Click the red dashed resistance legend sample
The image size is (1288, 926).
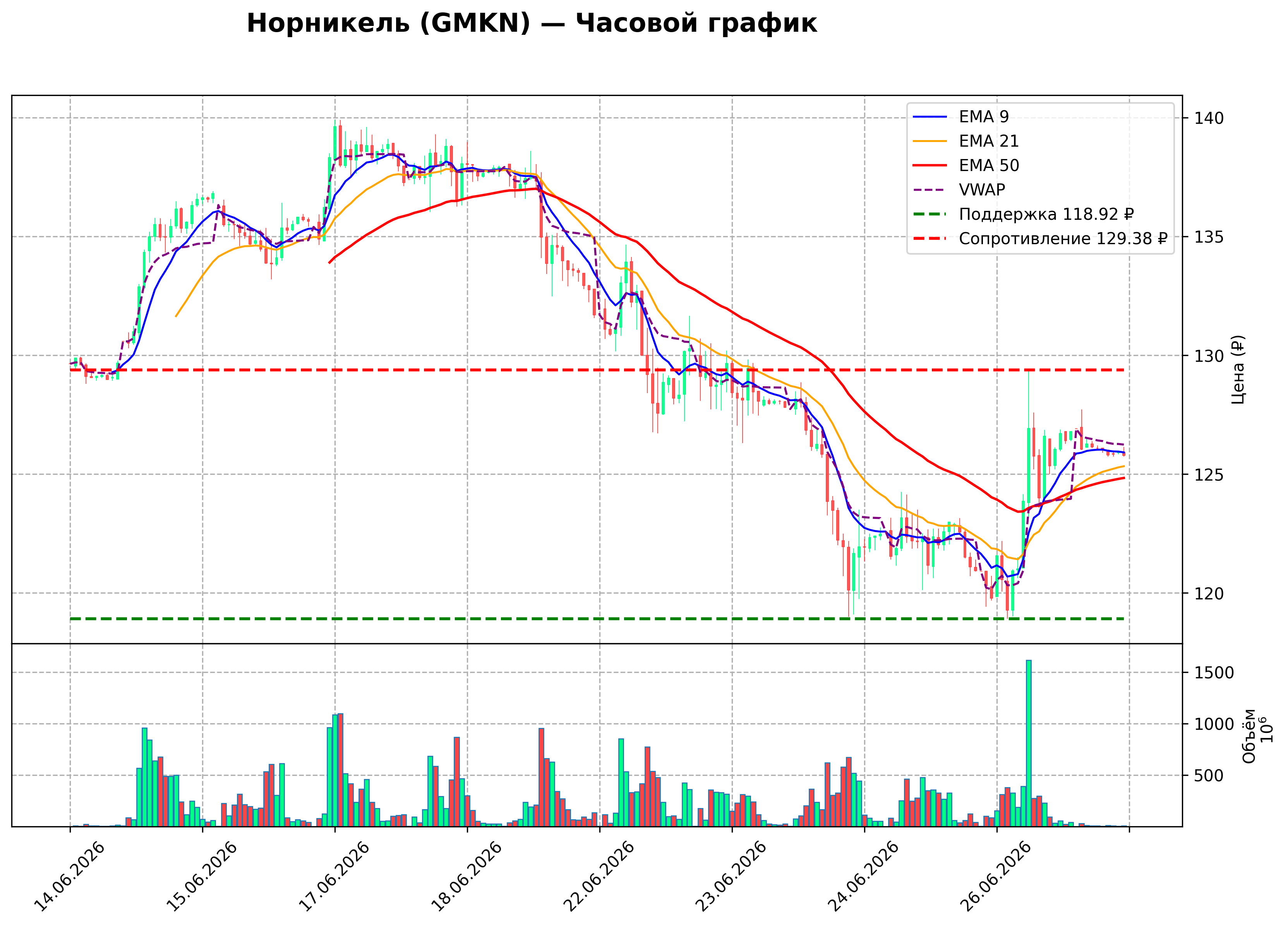930,239
